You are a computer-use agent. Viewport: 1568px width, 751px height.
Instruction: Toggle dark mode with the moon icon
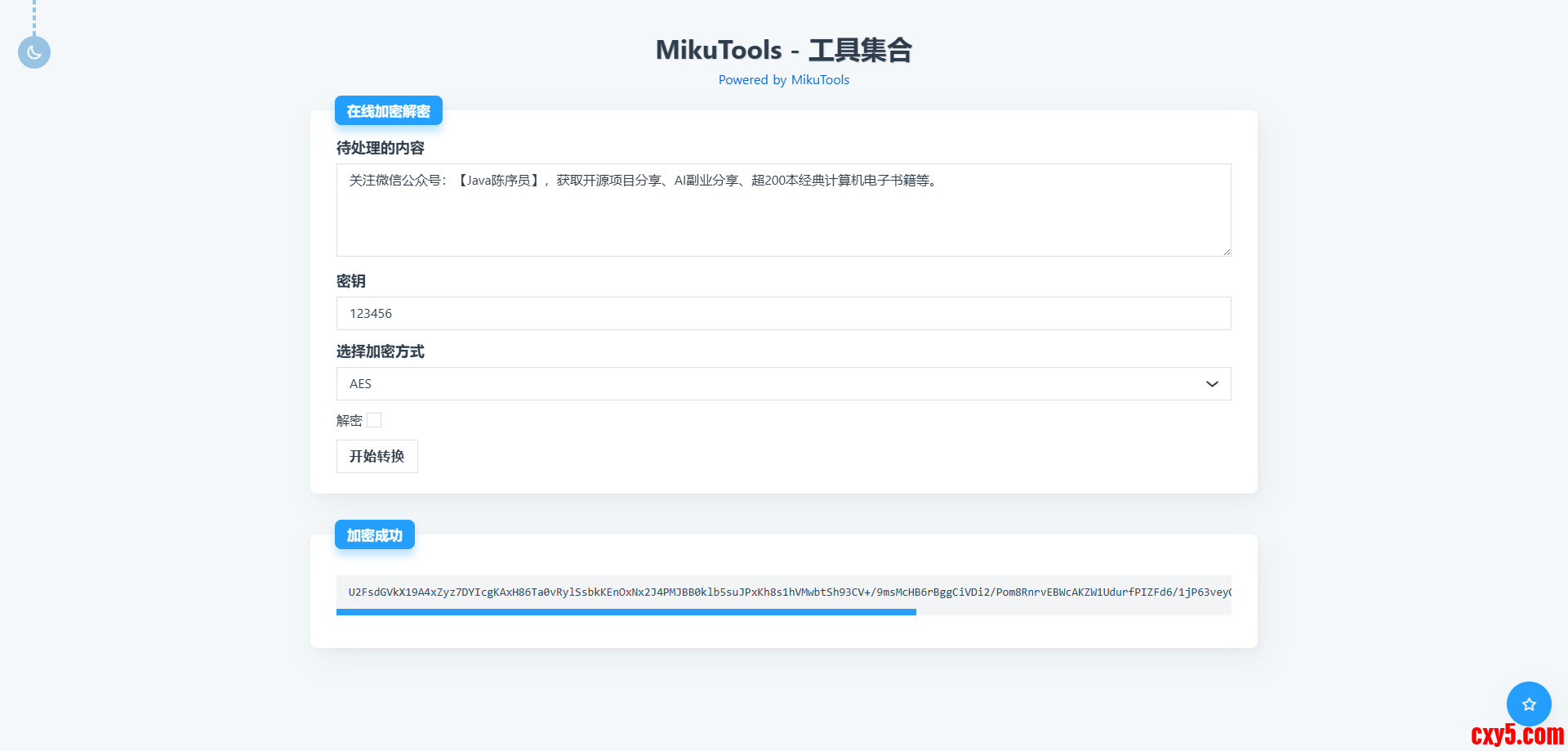pyautogui.click(x=34, y=52)
